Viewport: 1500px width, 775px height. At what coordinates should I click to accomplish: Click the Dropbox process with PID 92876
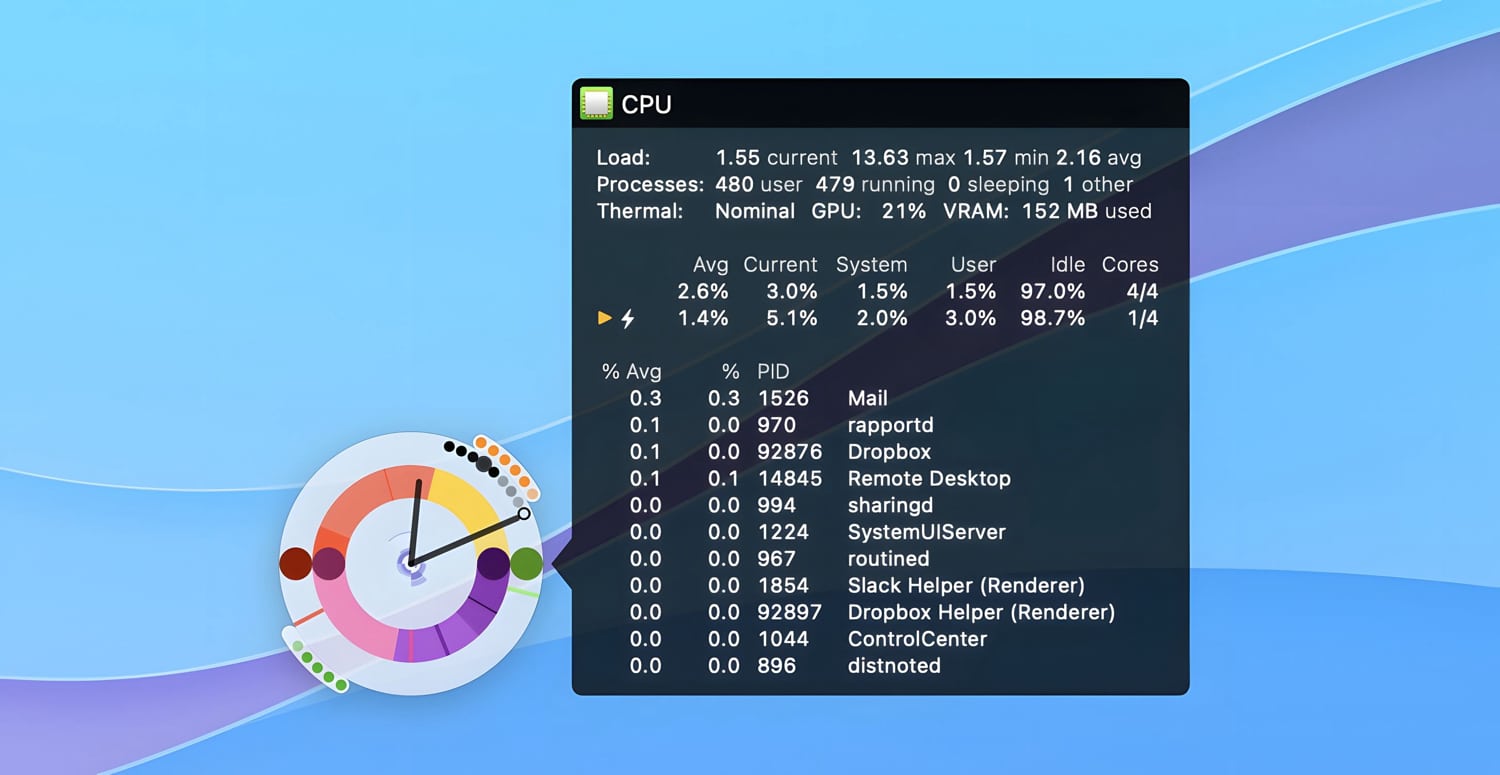(x=888, y=452)
